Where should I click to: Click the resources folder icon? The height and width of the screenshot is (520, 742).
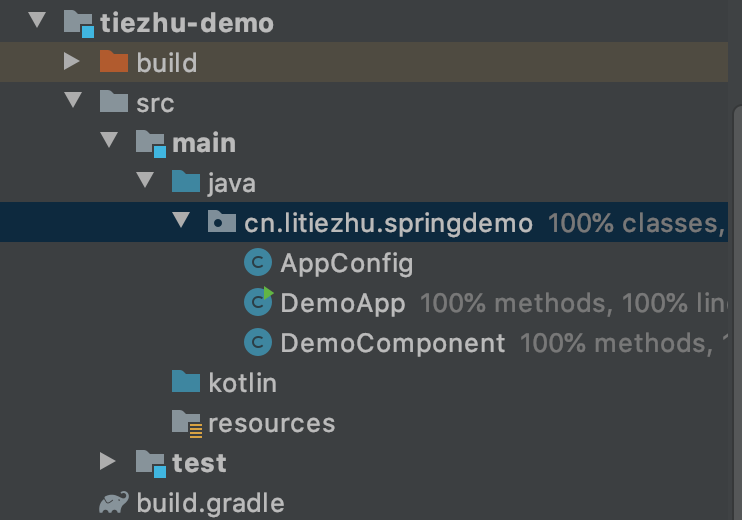click(186, 423)
